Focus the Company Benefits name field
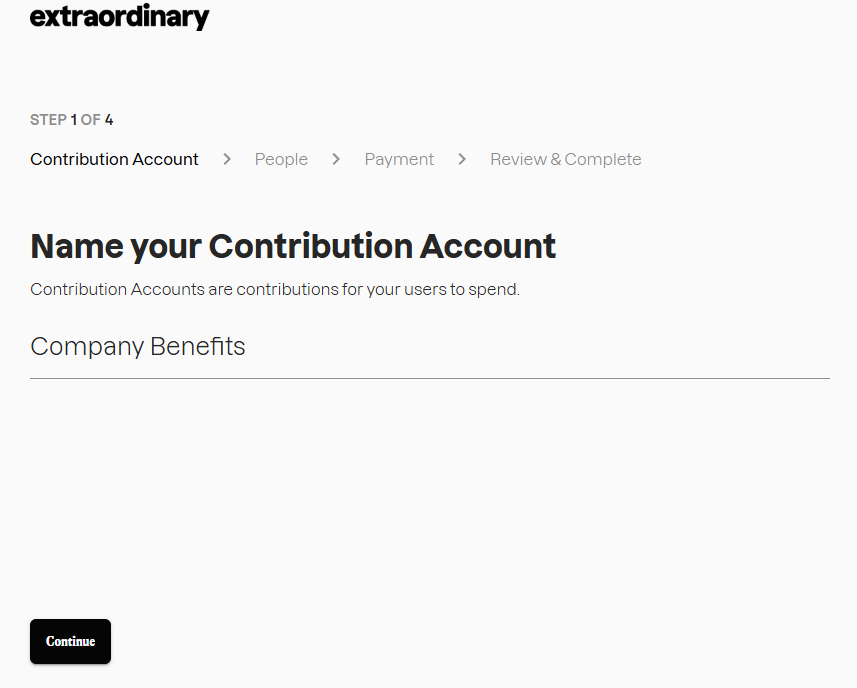This screenshot has height=688, width=857. click(x=430, y=347)
